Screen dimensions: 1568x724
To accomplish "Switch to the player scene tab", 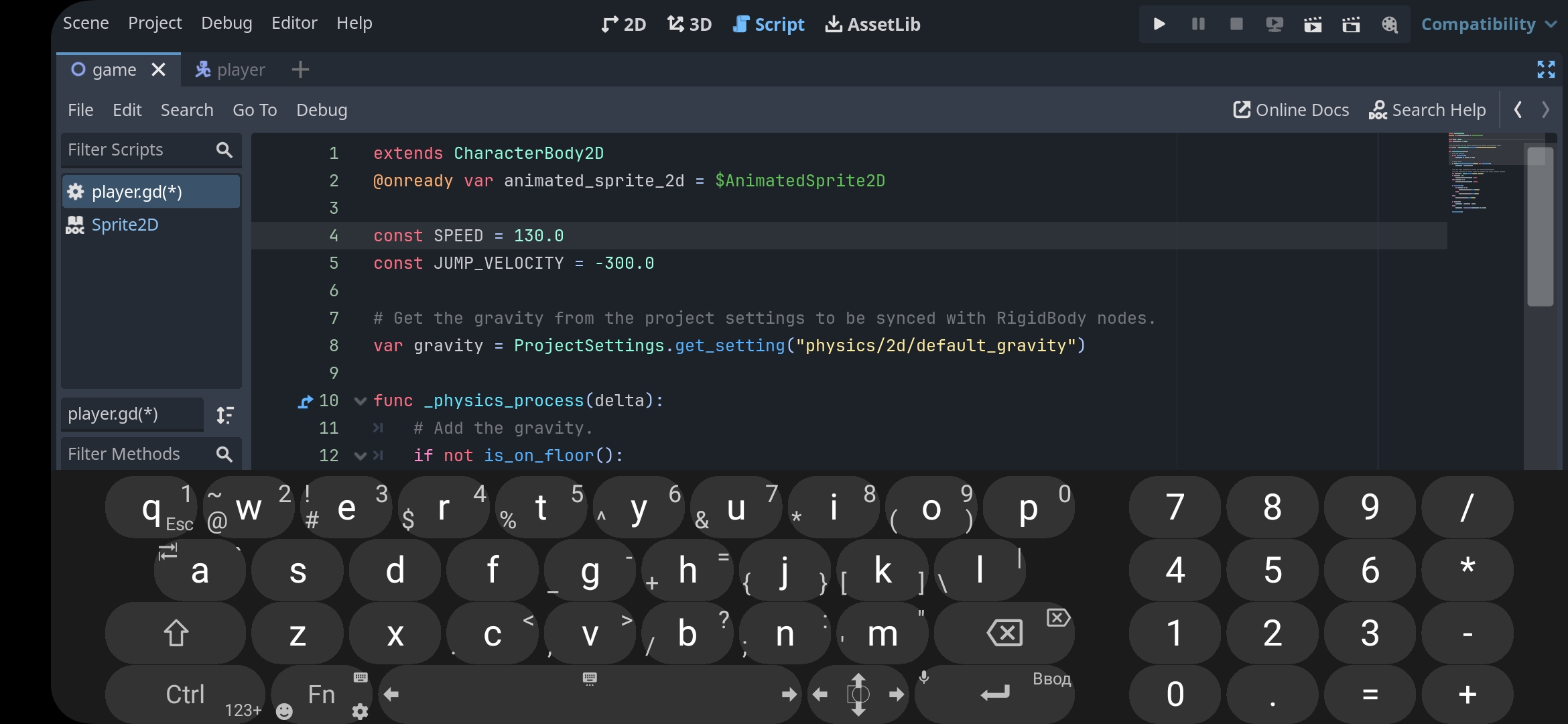I will 230,70.
